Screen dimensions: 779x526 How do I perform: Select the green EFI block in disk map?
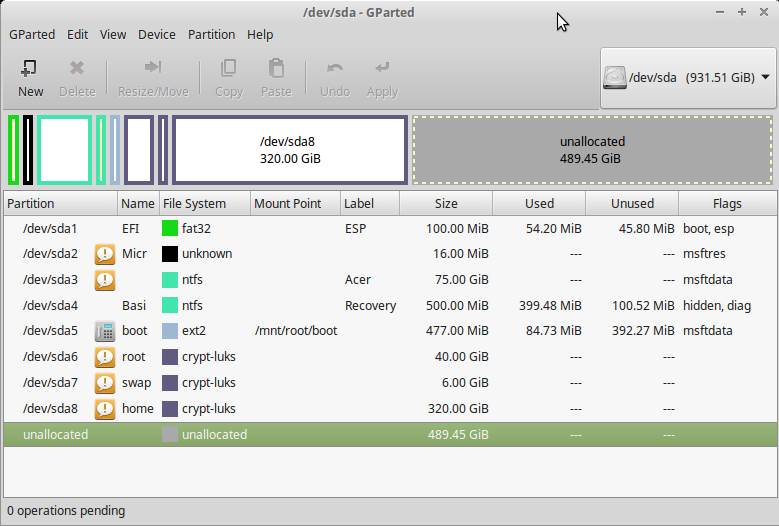pos(13,150)
